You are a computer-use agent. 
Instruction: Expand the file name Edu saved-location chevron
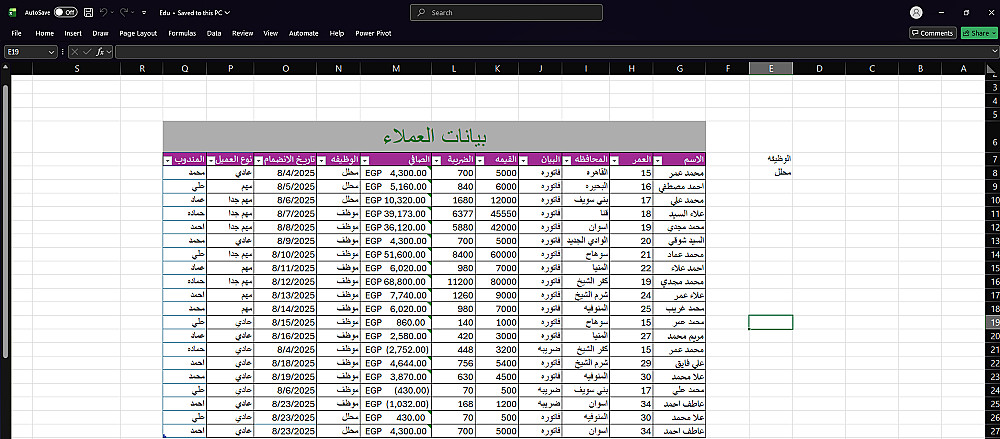[x=228, y=12]
